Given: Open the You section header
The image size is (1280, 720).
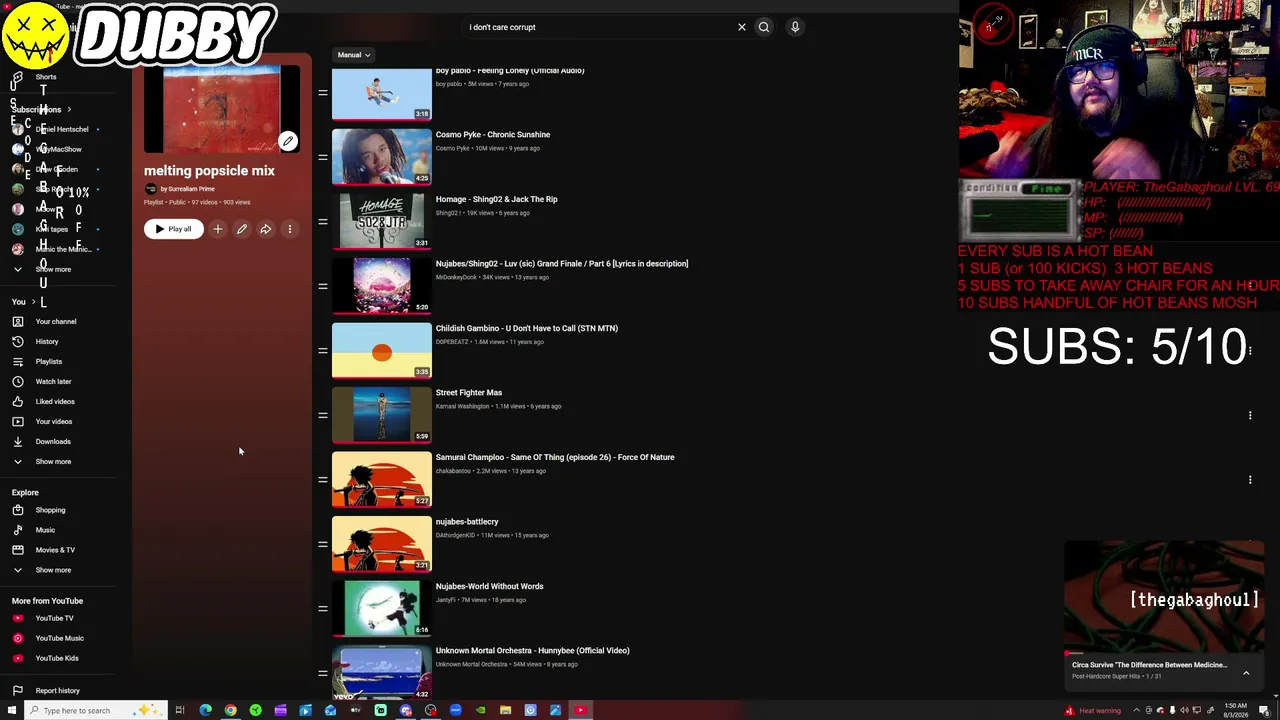Looking at the screenshot, I should [24, 301].
